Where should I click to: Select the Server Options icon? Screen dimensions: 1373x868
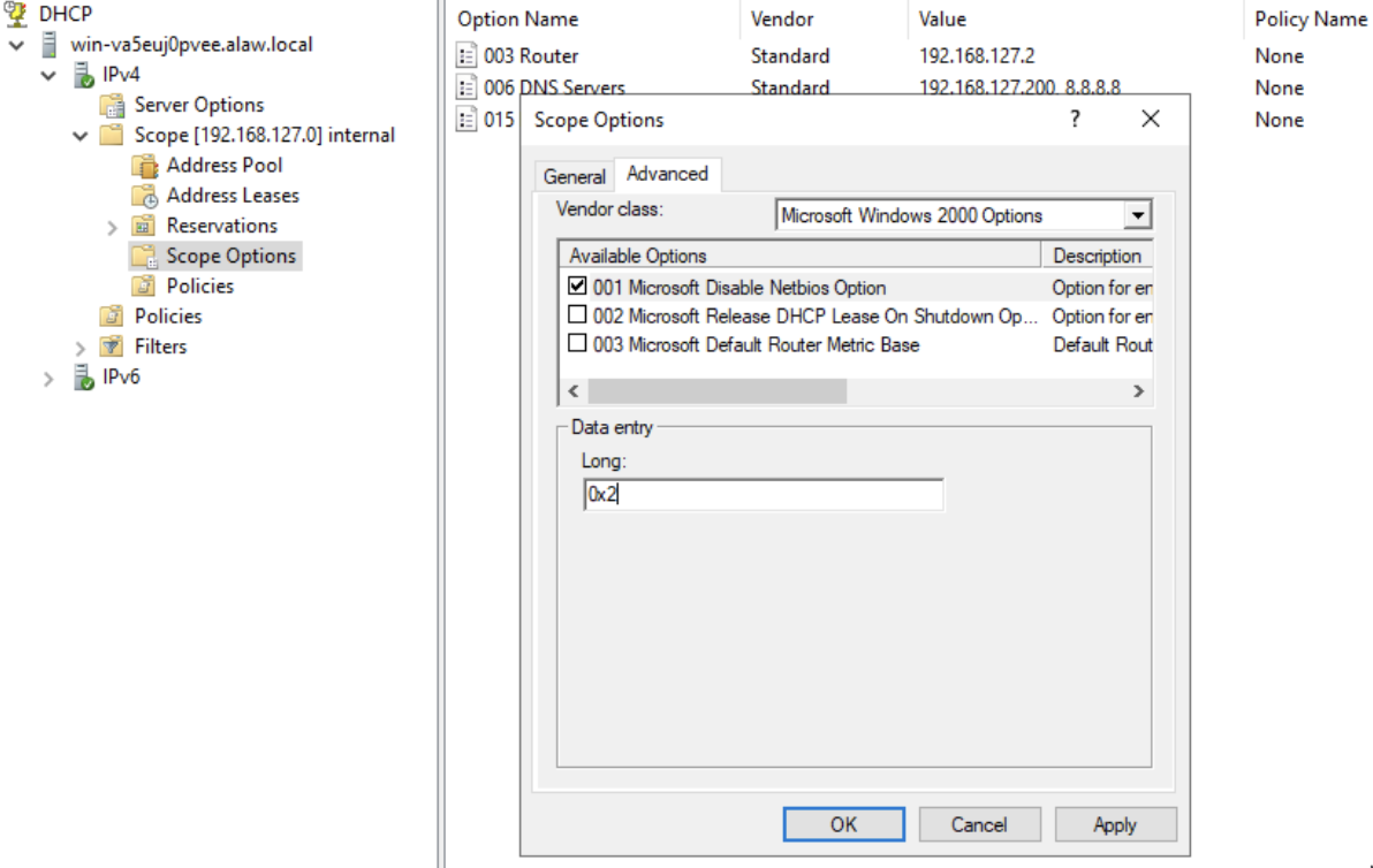(113, 105)
